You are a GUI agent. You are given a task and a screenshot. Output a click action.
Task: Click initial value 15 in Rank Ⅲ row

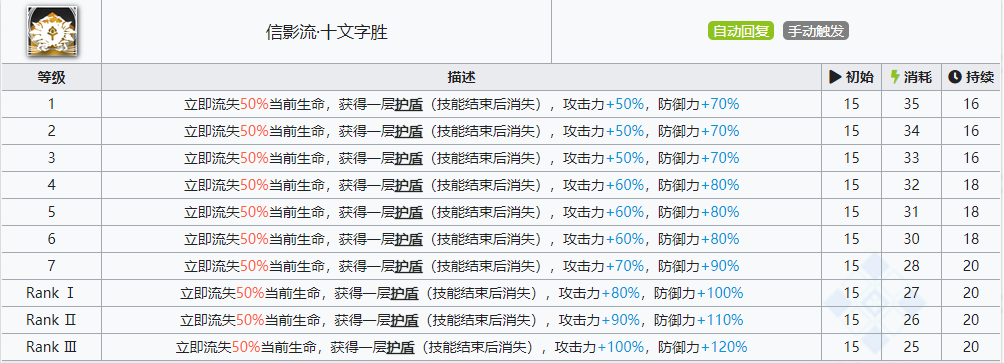tap(852, 347)
